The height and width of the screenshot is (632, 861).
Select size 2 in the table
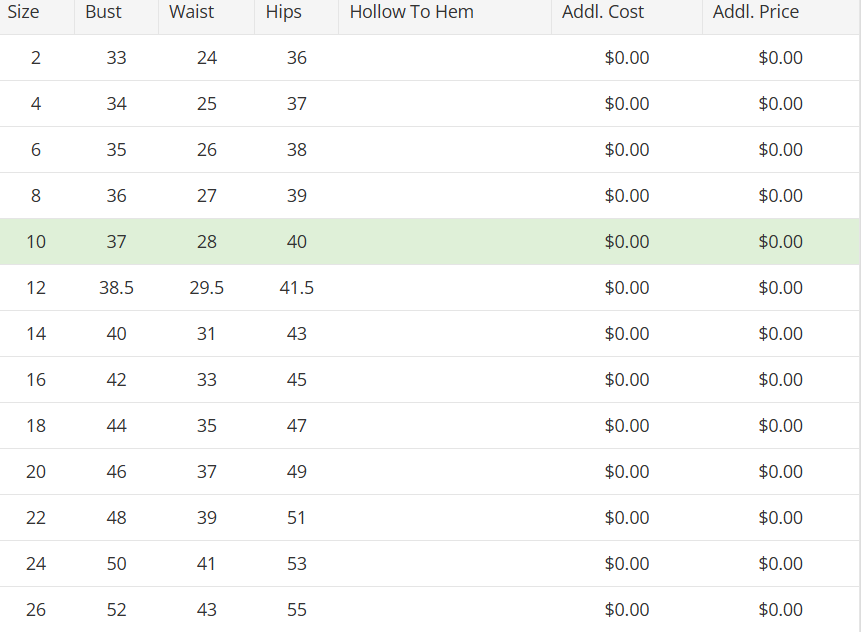point(36,58)
